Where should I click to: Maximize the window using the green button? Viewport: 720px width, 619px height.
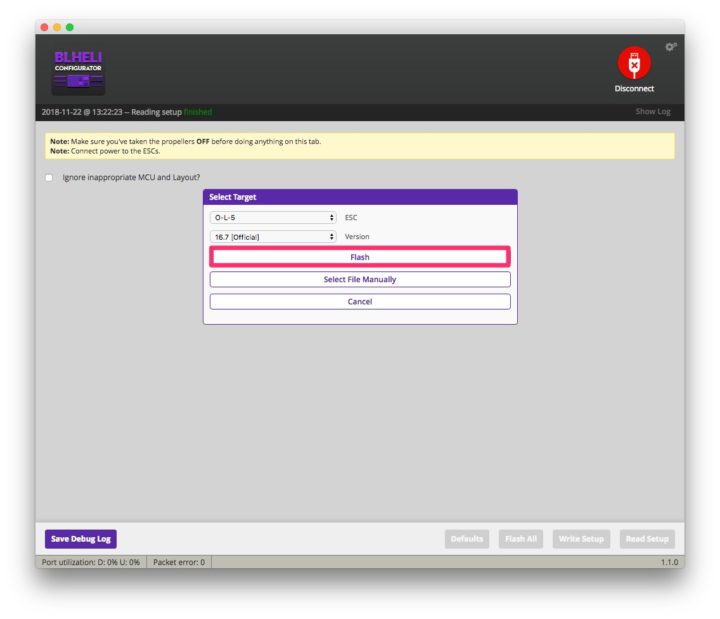click(x=70, y=26)
